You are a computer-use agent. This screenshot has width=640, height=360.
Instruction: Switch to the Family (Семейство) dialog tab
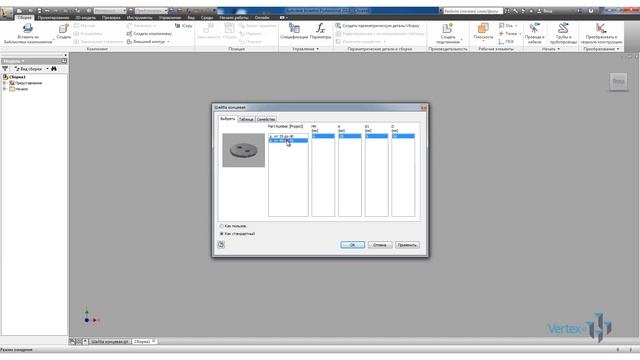266,119
